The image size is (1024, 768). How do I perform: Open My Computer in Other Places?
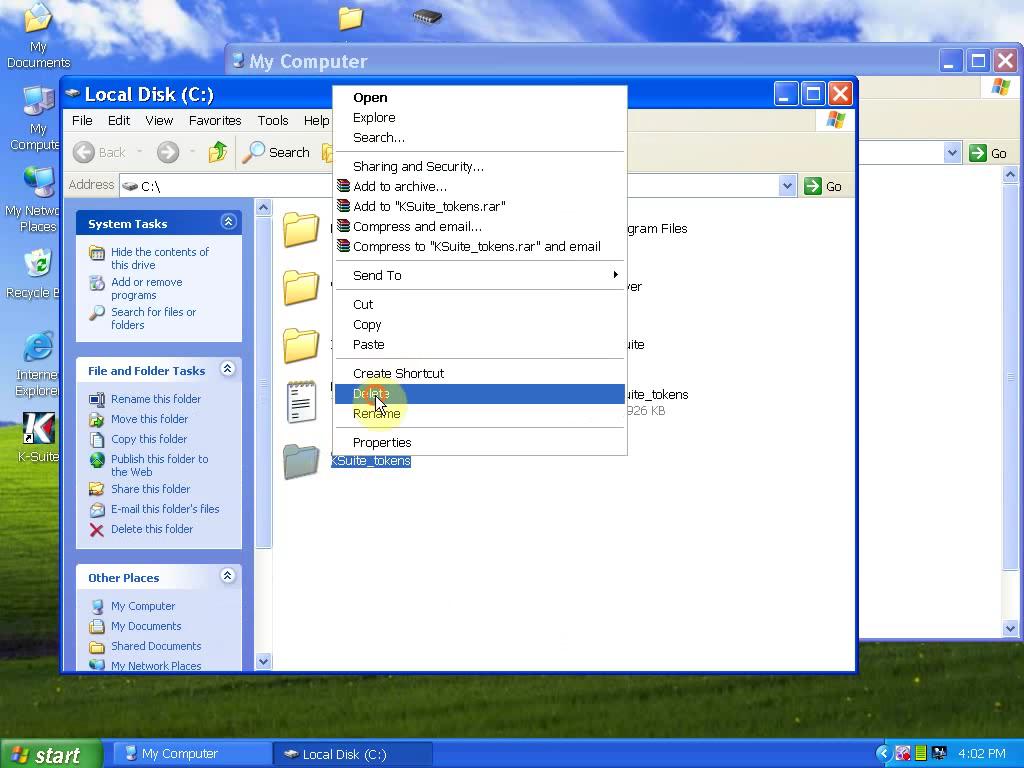[142, 607]
